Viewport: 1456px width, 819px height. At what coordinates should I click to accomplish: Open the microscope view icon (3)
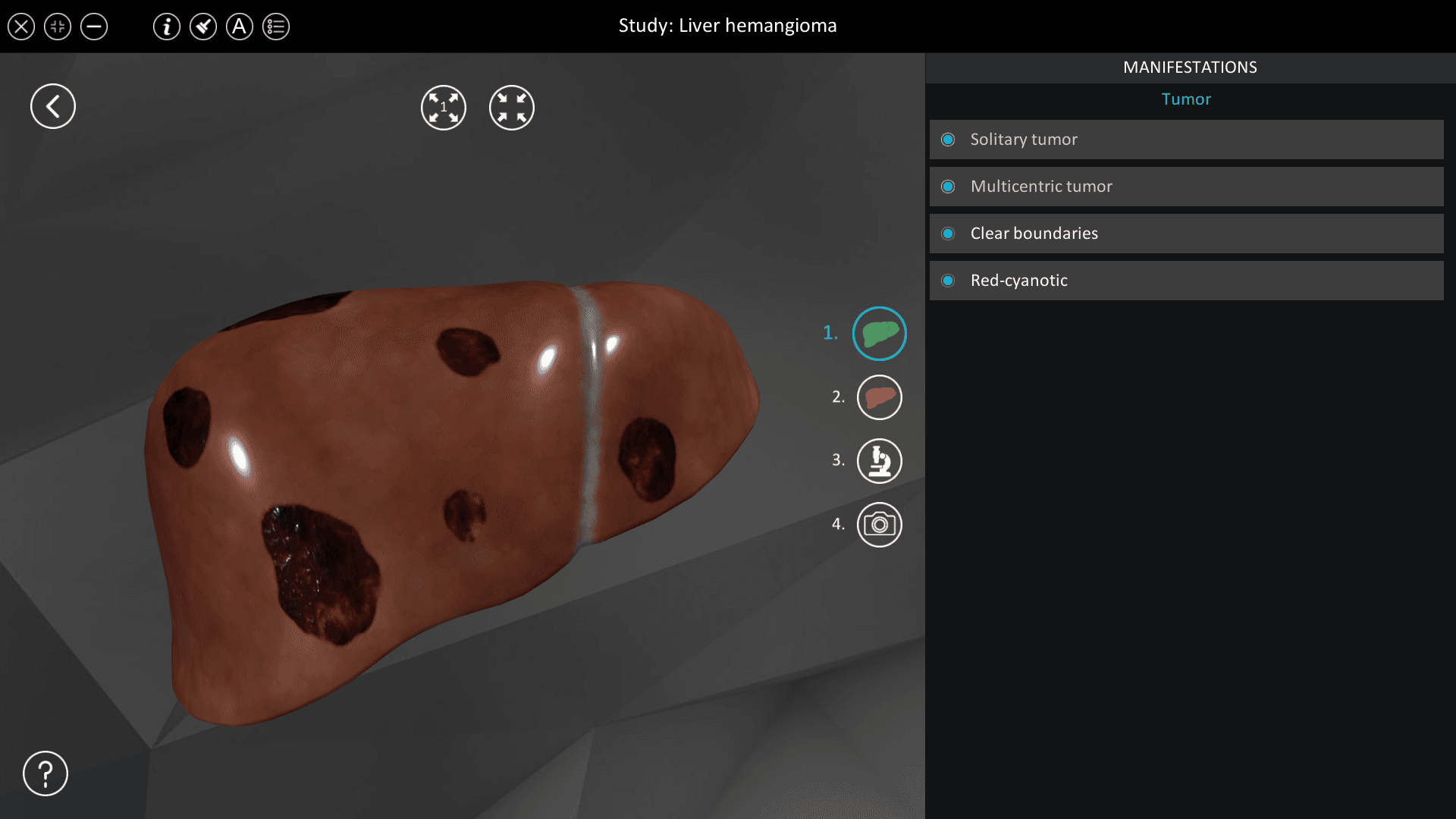point(880,461)
